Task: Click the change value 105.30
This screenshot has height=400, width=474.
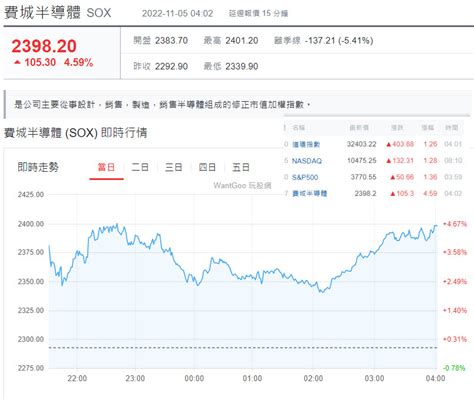Action: coord(40,62)
